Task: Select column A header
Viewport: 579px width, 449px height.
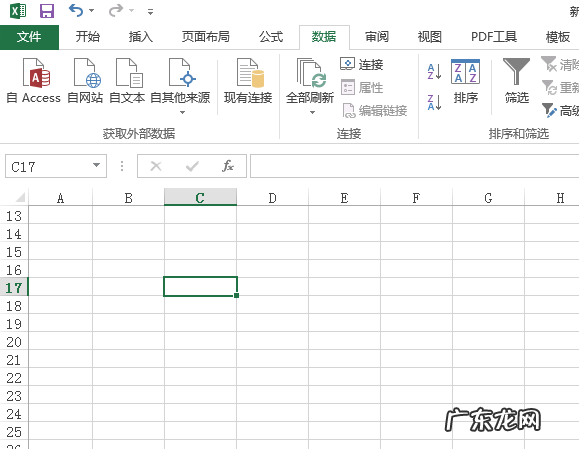Action: click(x=61, y=198)
